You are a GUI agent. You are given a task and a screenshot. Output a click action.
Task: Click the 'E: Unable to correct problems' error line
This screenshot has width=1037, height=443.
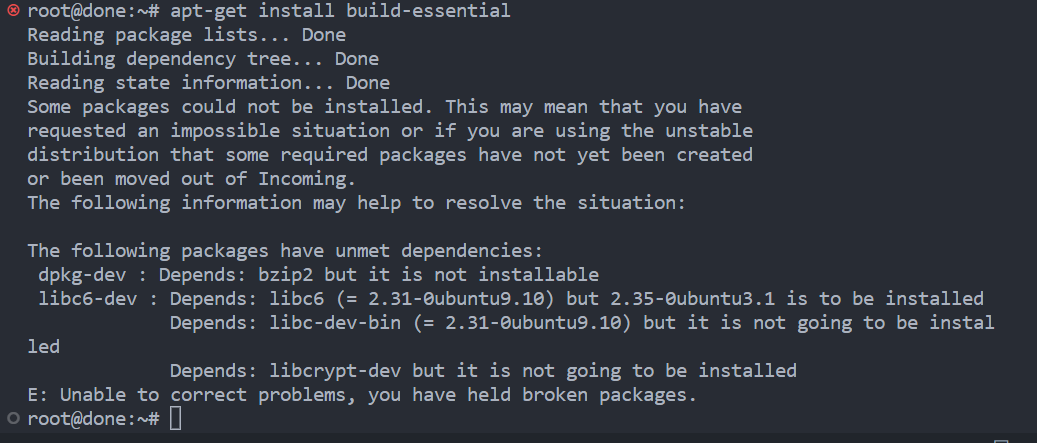(360, 395)
